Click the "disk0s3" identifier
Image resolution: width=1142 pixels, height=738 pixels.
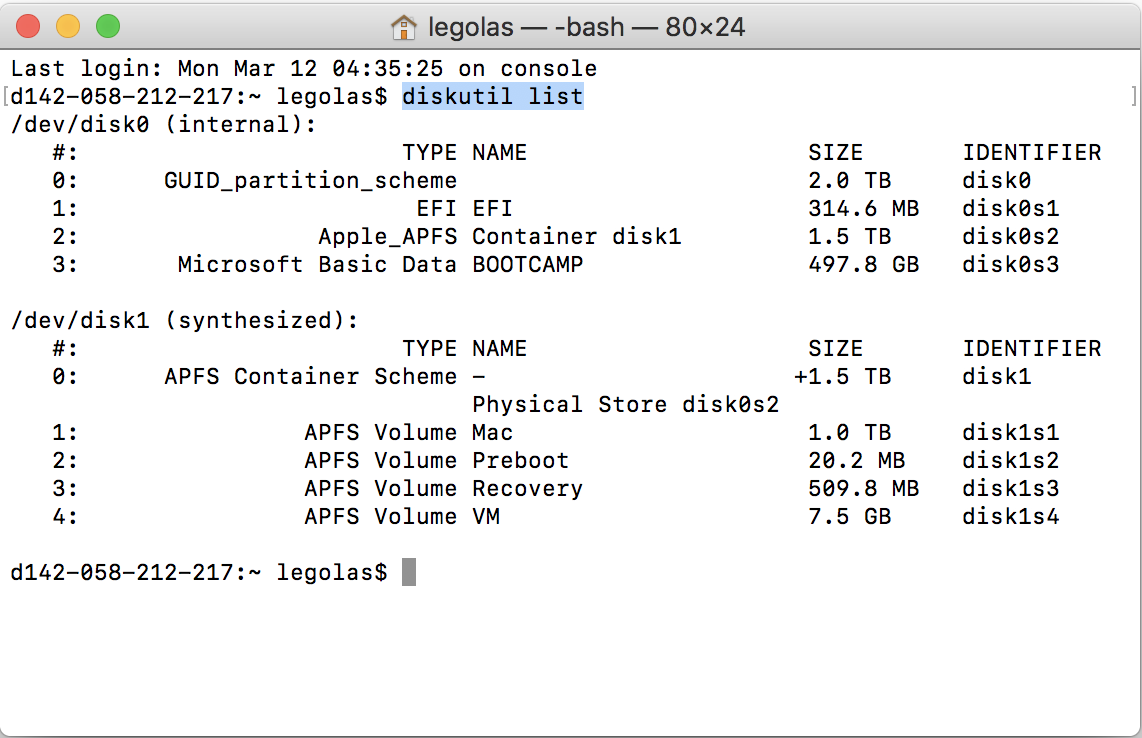(x=1010, y=265)
